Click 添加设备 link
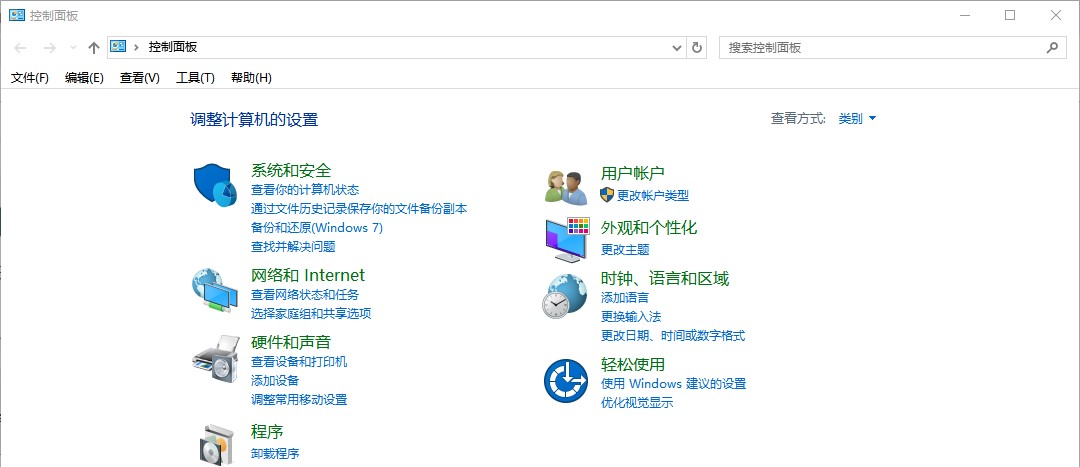Image resolution: width=1080 pixels, height=467 pixels. click(x=275, y=380)
